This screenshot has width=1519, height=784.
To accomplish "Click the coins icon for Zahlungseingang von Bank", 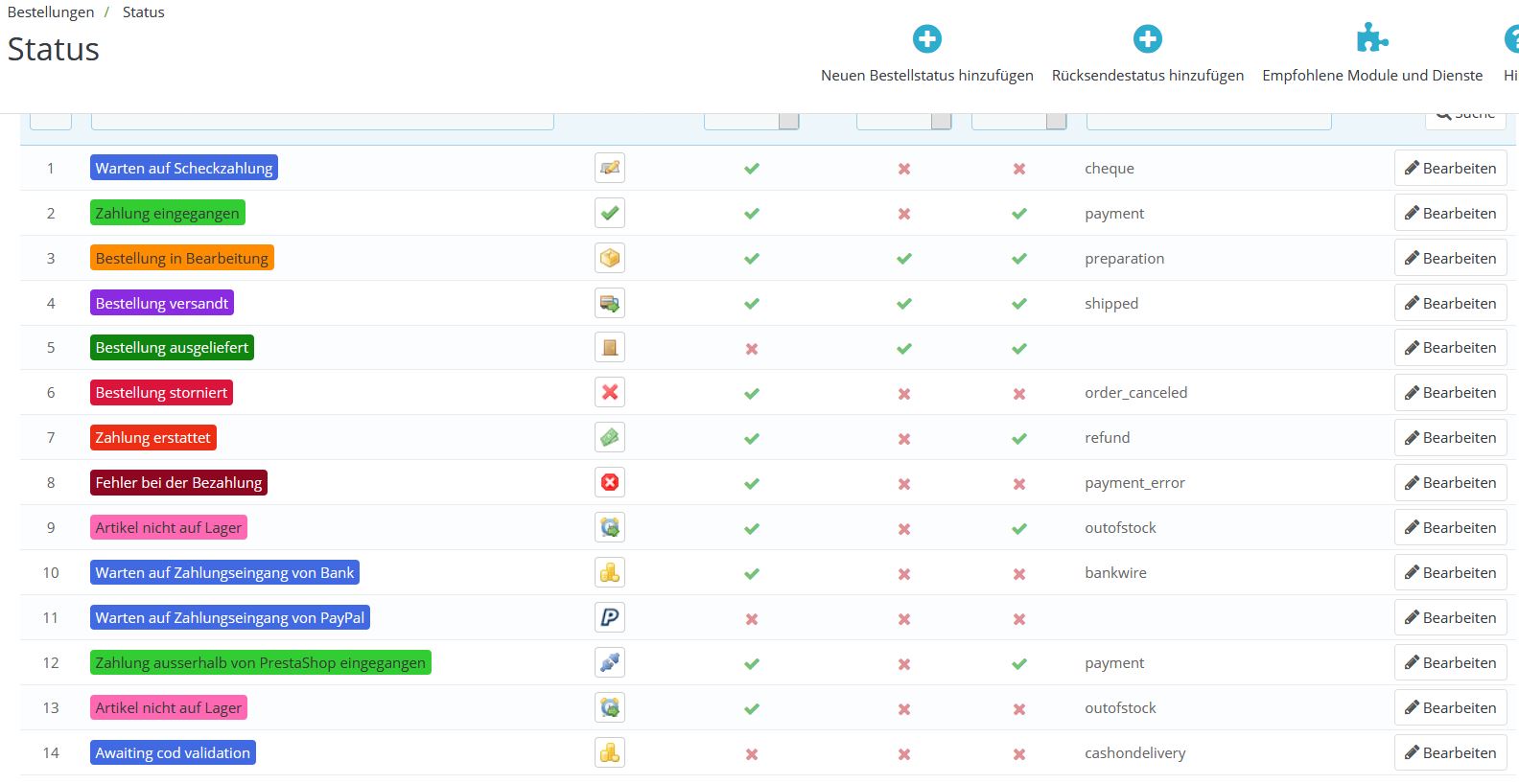I will tap(610, 572).
